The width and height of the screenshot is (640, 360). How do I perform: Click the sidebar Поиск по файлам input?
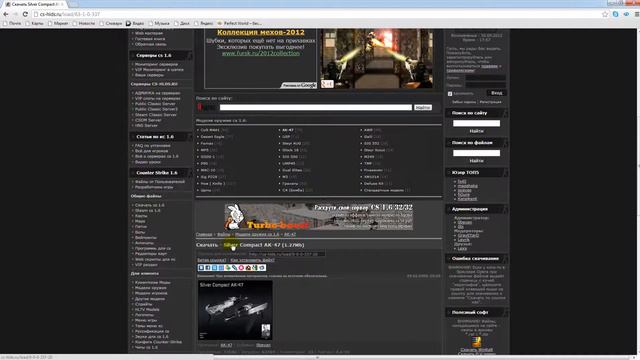click(476, 153)
